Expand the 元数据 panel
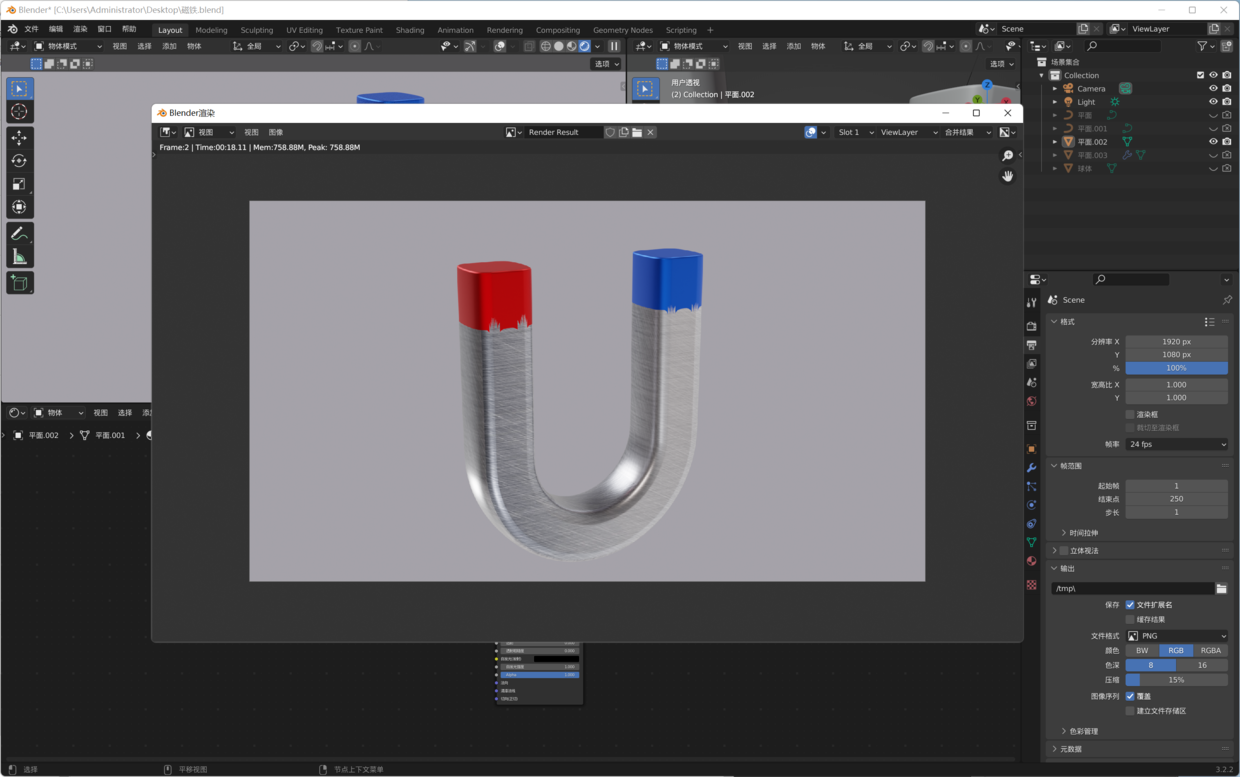This screenshot has width=1240, height=777. [x=1070, y=749]
